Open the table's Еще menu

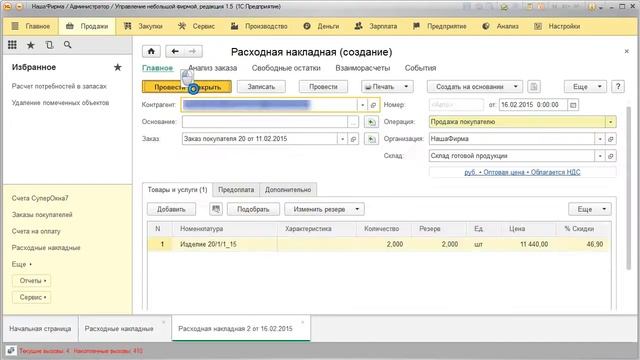click(x=590, y=209)
